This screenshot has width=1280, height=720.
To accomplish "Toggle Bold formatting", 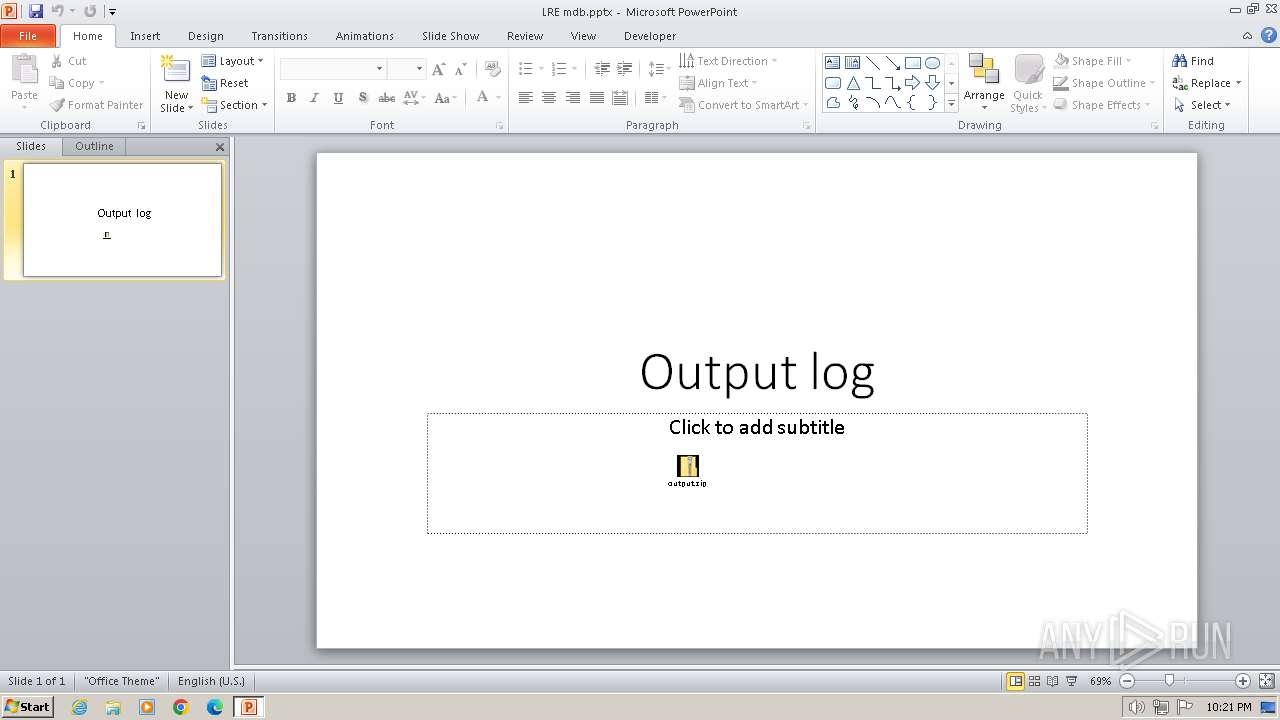I will click(x=291, y=98).
